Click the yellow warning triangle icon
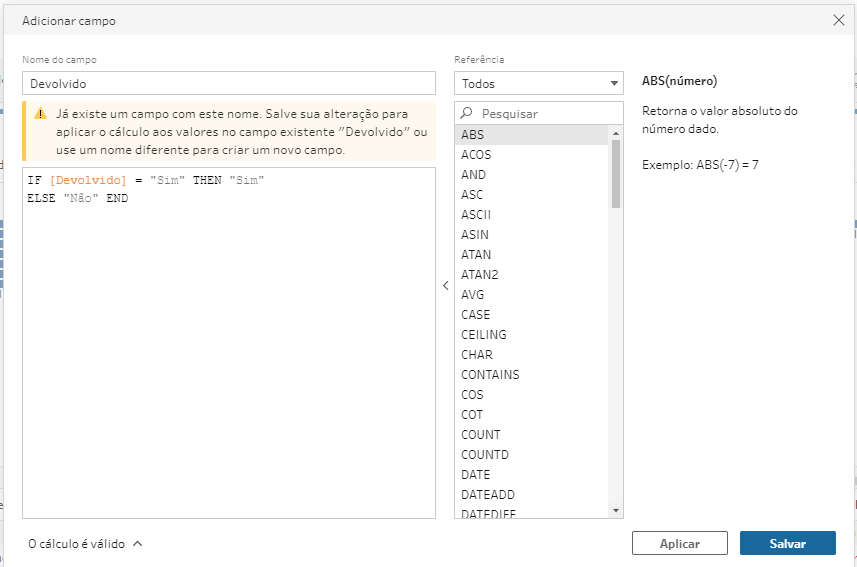 [40, 114]
